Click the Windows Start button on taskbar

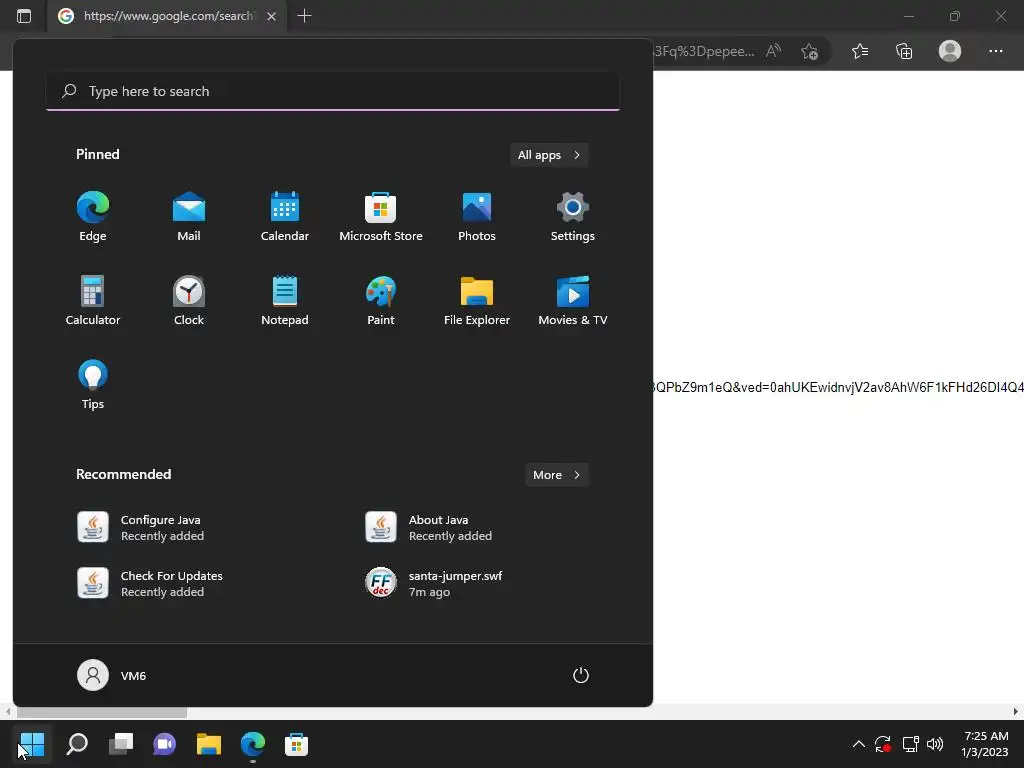point(32,744)
